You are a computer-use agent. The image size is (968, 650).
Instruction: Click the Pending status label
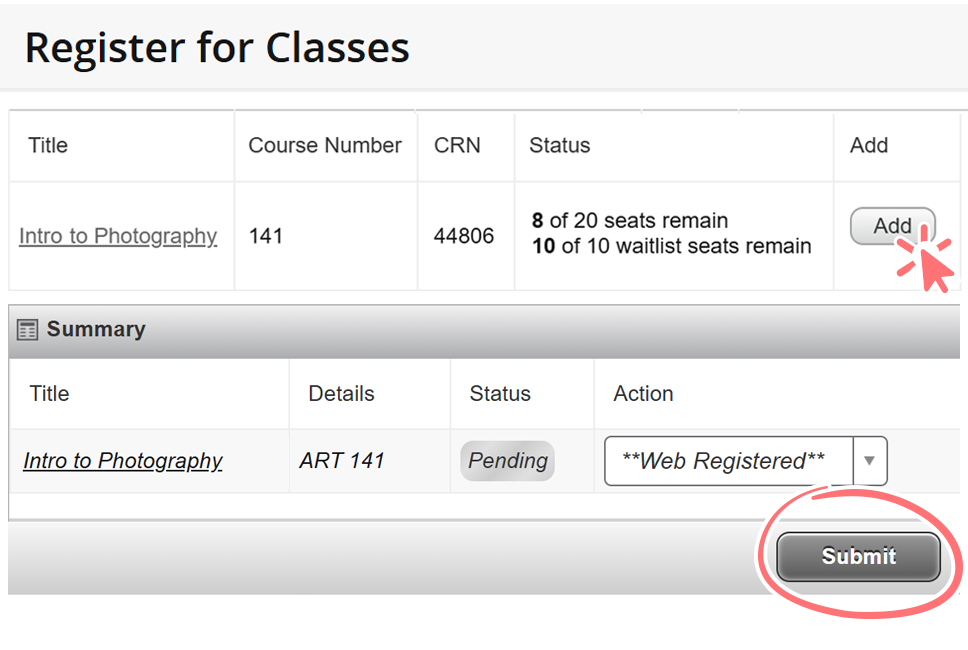(507, 460)
